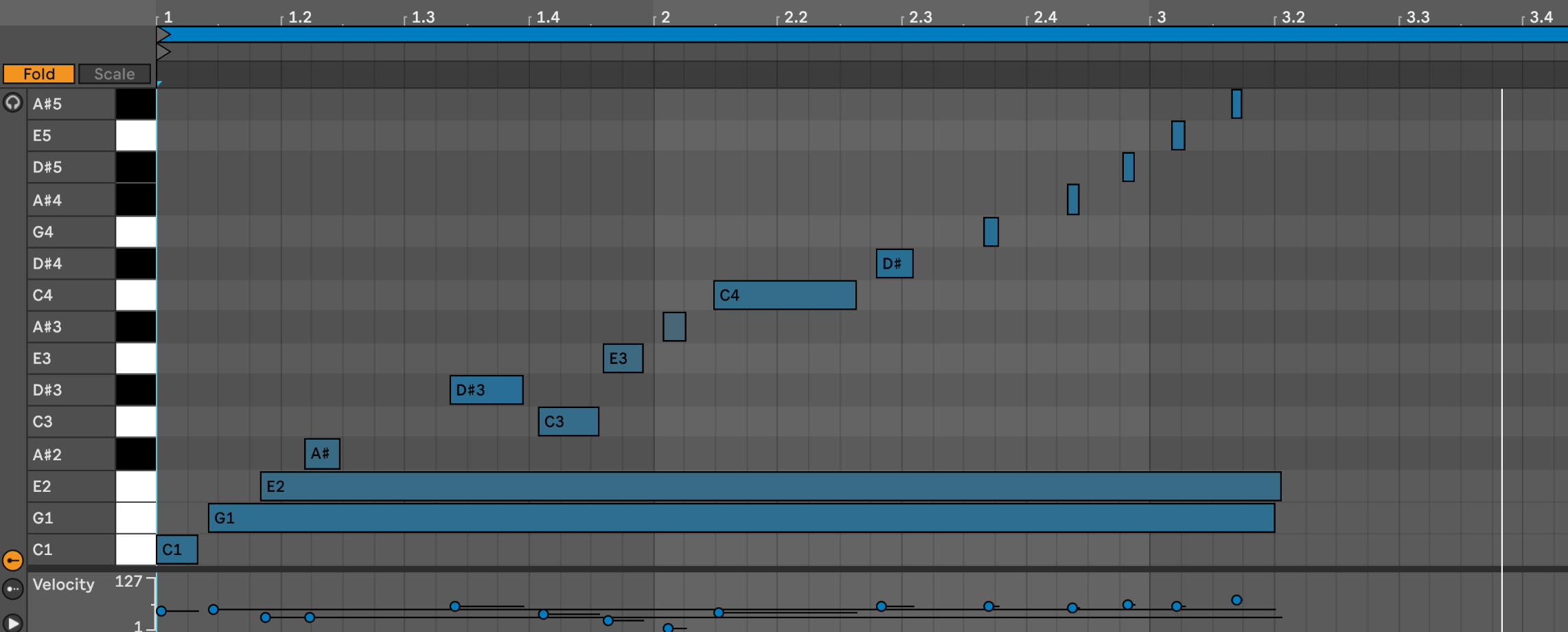Select the D#3 note block
The width and height of the screenshot is (1568, 632).
pyautogui.click(x=486, y=390)
